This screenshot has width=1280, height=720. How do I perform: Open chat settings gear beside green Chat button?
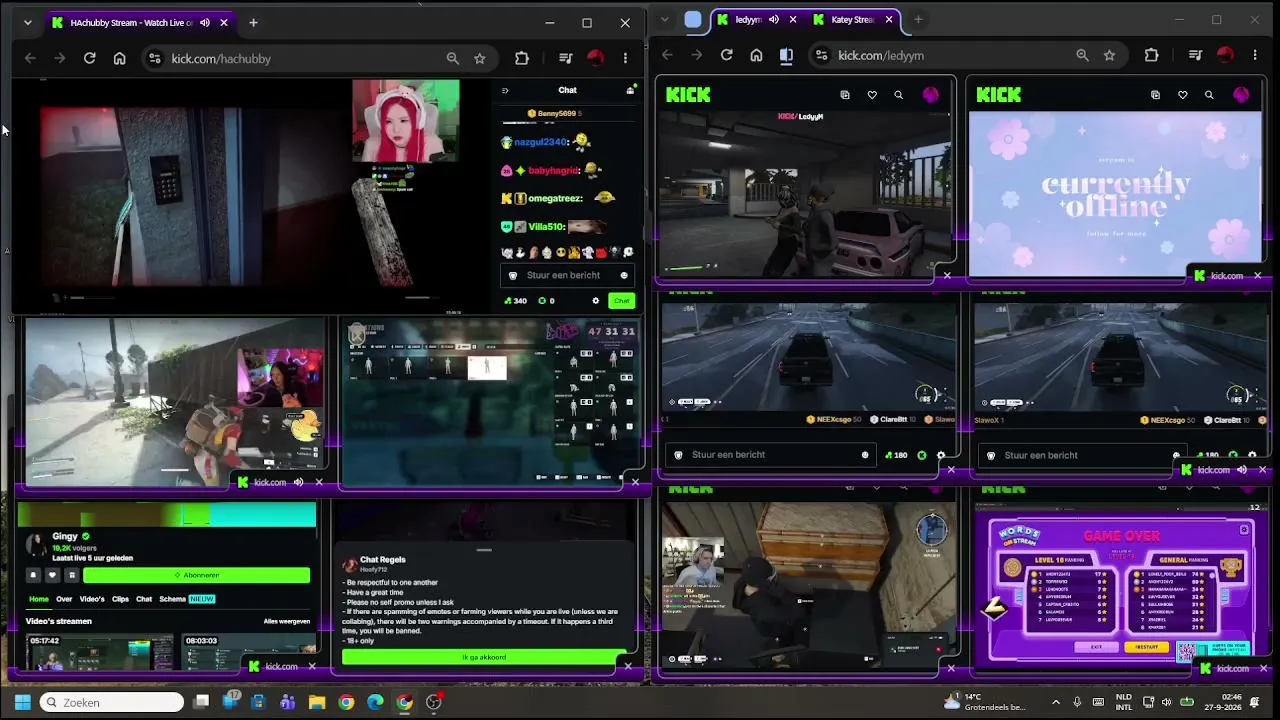tap(596, 300)
